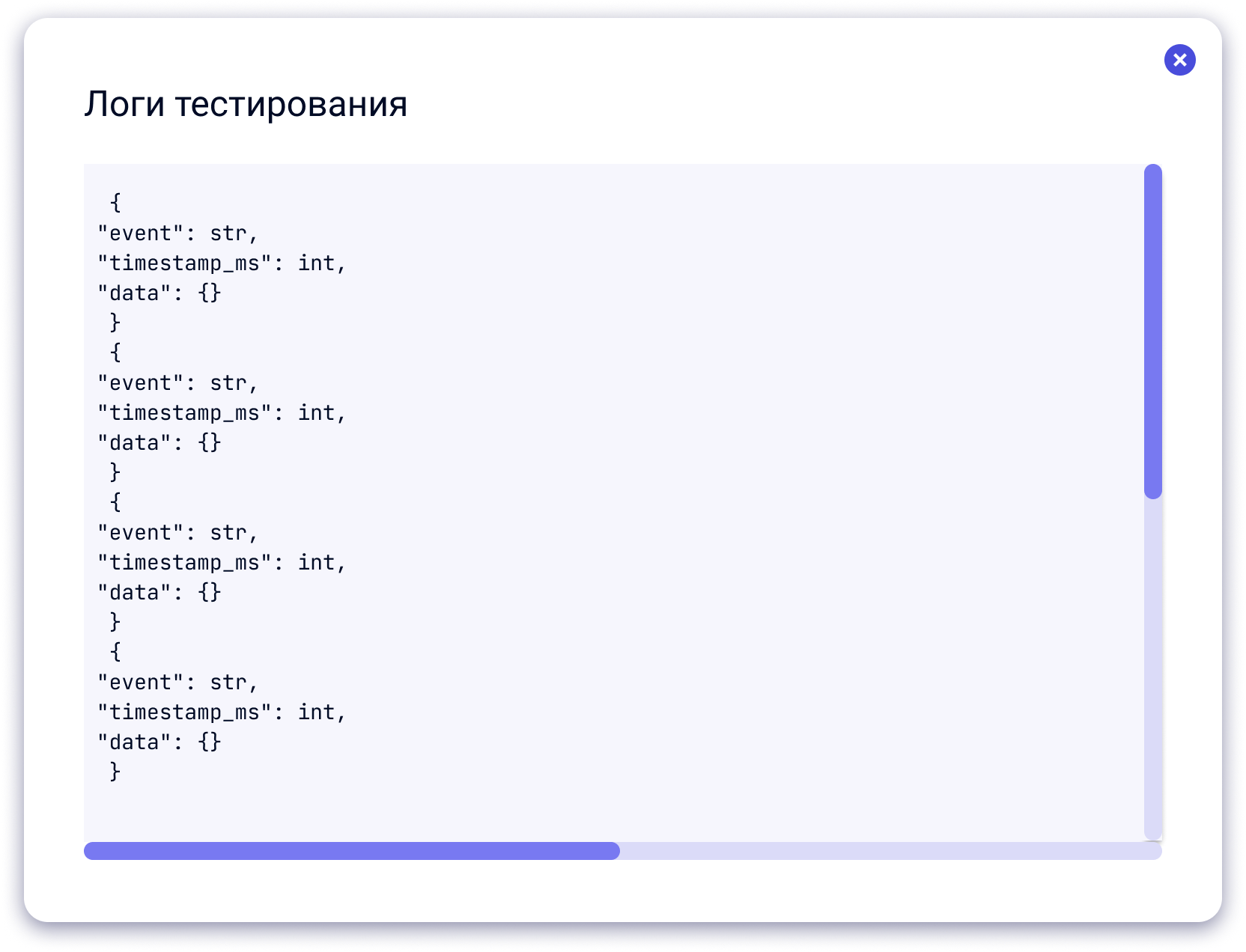This screenshot has width=1246, height=952.
Task: Select the second "event": str line
Action: coord(178,383)
